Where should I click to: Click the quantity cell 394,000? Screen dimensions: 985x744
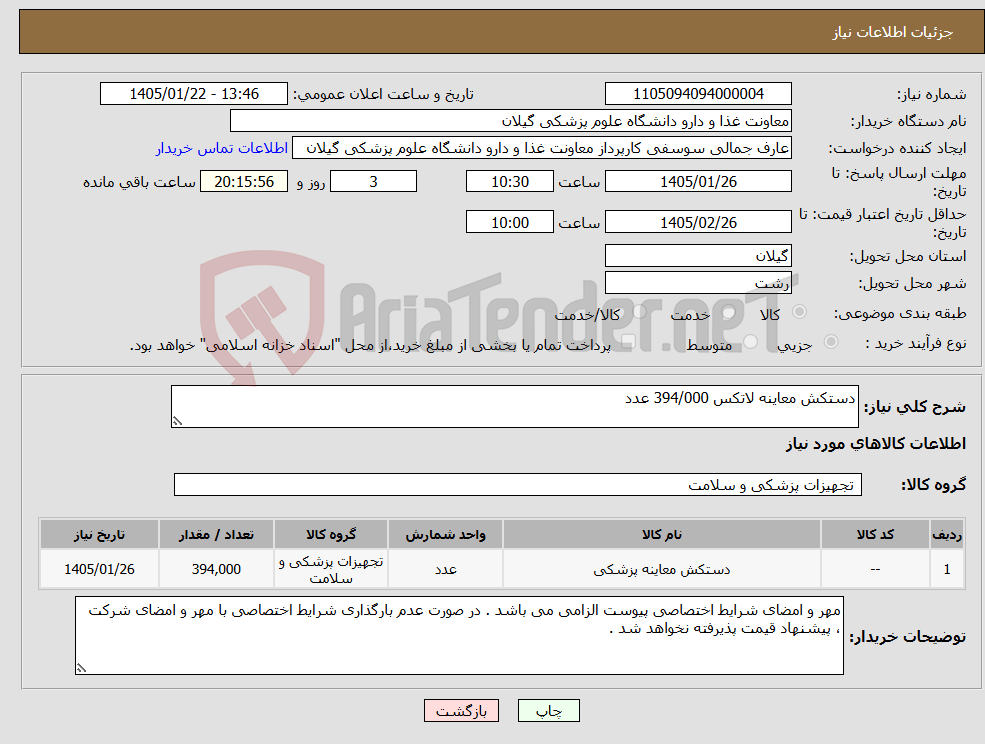[x=216, y=569]
